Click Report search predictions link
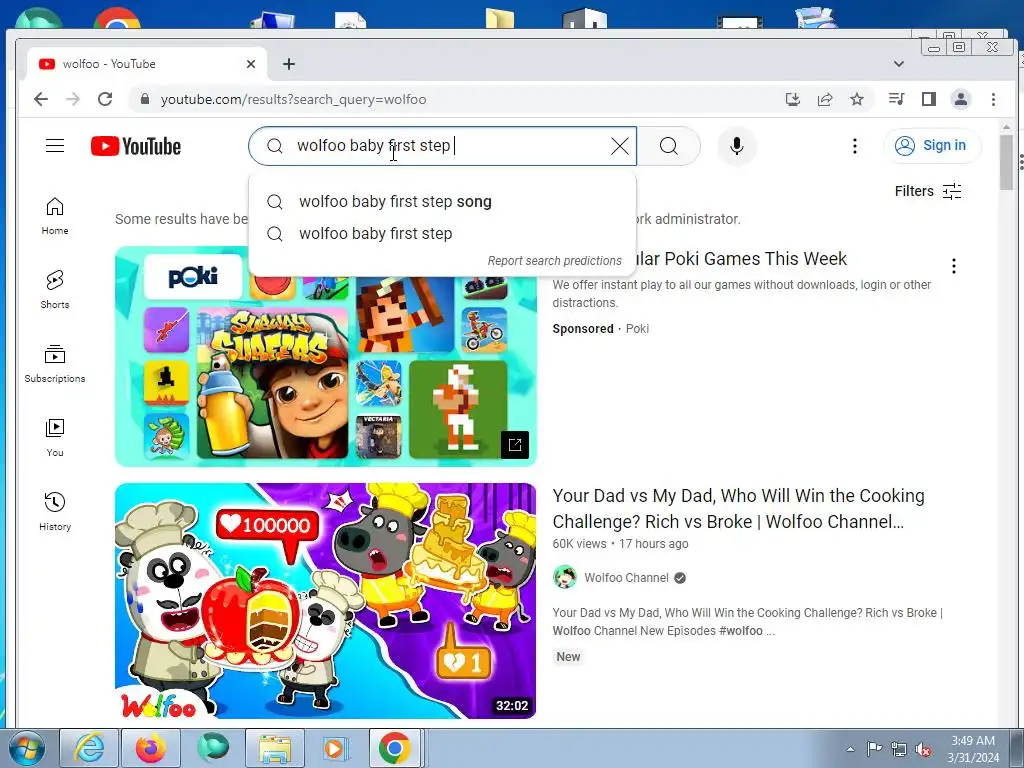Viewport: 1024px width, 768px height. coord(554,261)
